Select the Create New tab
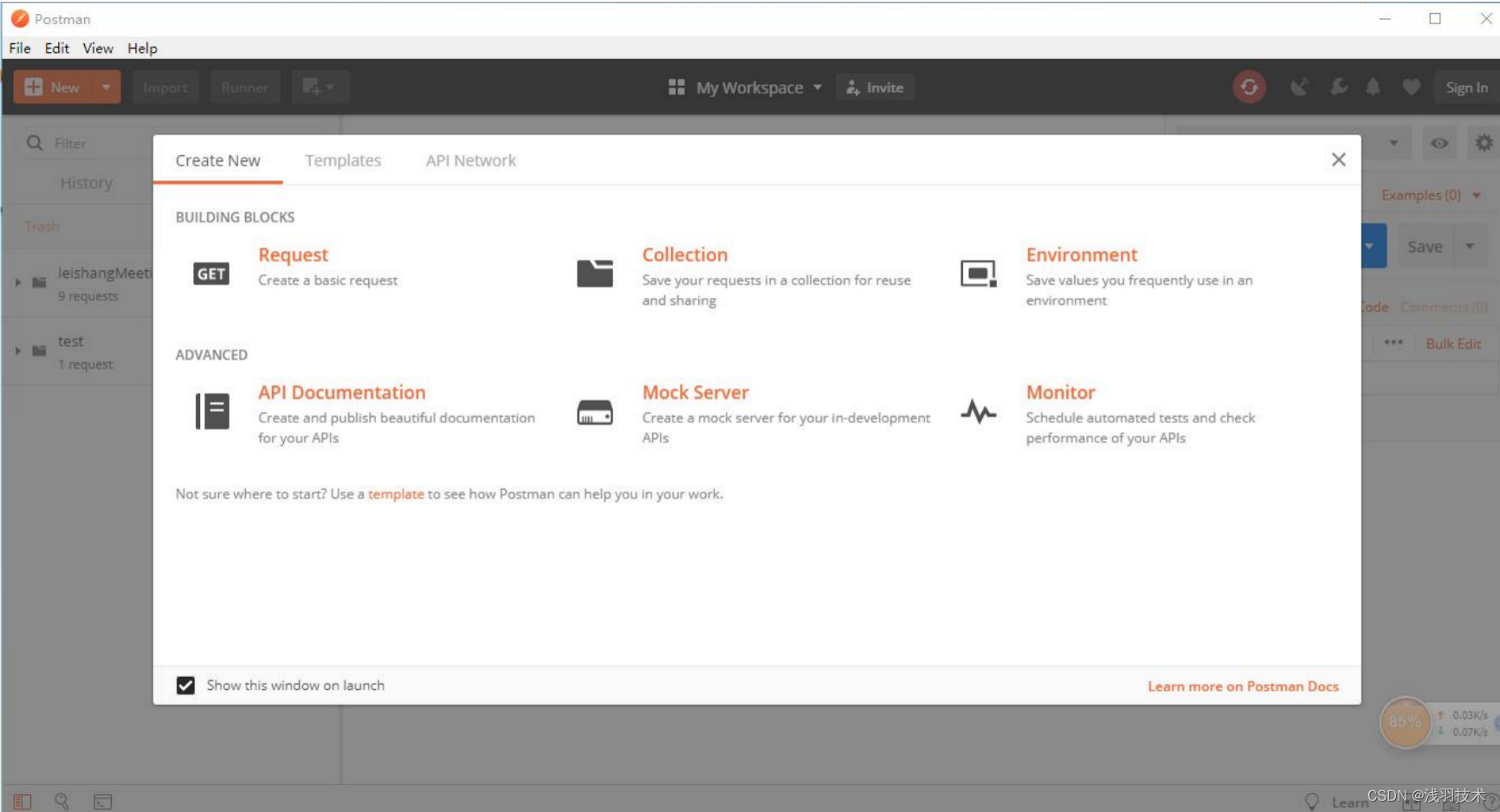The image size is (1500, 812). (x=218, y=160)
